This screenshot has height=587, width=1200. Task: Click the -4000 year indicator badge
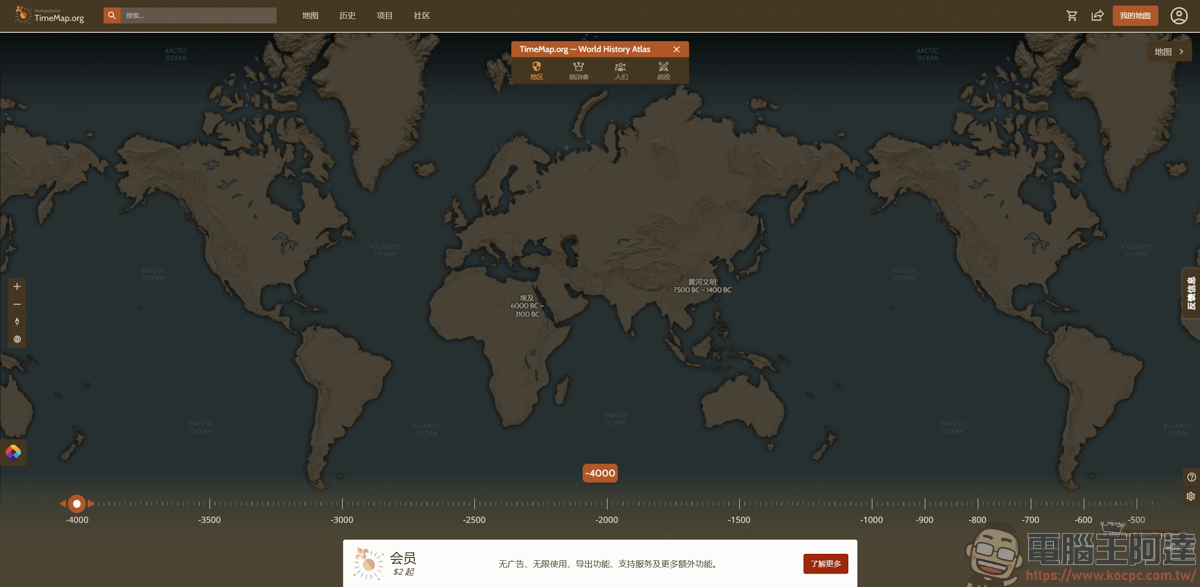600,473
